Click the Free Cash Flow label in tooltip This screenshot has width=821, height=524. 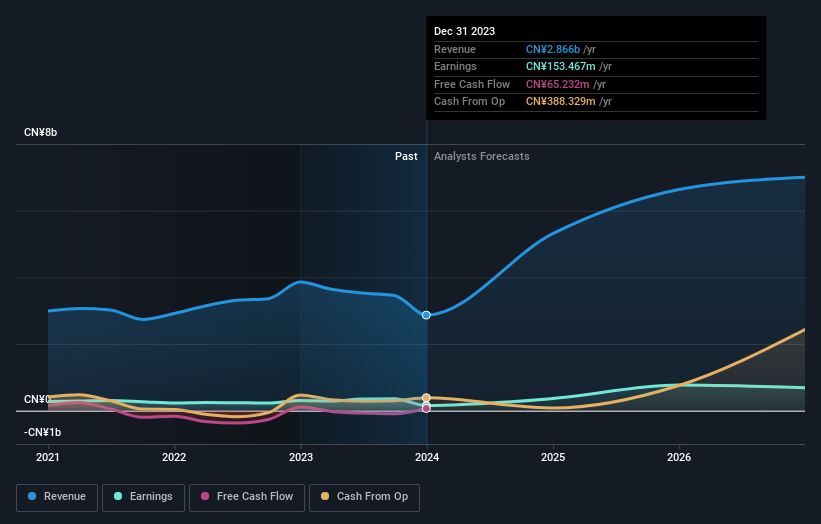(472, 84)
